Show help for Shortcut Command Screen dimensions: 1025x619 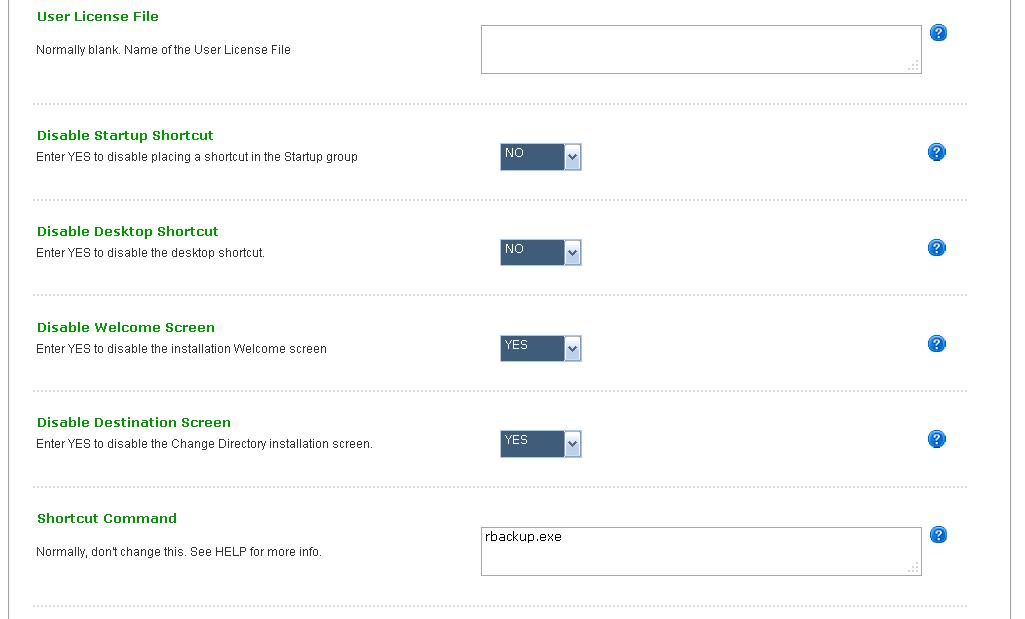pos(938,535)
